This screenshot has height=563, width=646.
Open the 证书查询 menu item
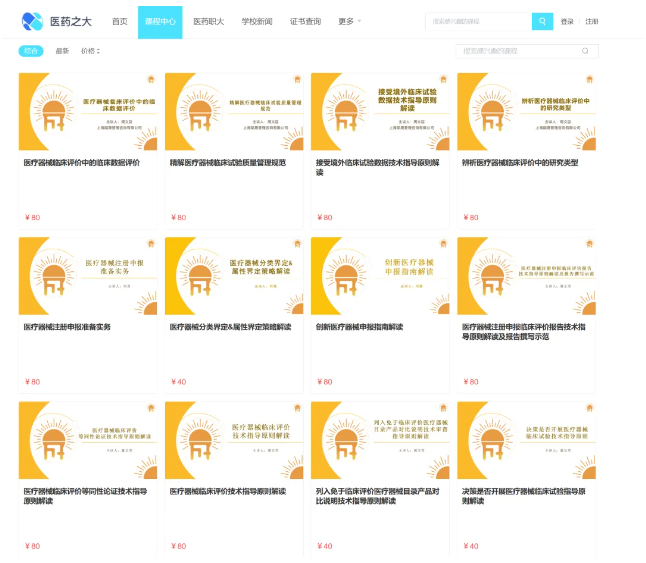pos(305,21)
